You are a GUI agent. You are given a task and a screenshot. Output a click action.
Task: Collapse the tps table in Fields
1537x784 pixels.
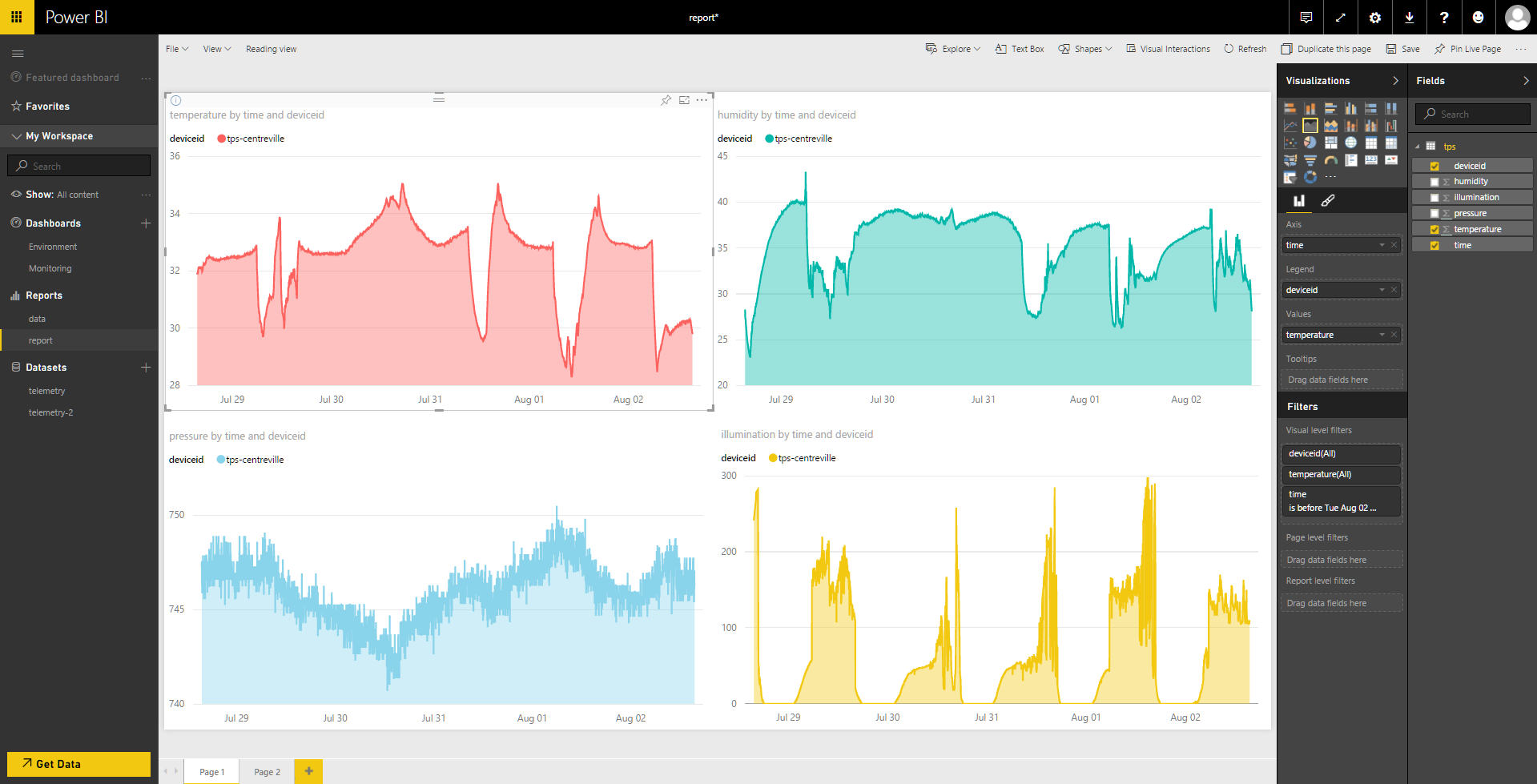point(1418,147)
